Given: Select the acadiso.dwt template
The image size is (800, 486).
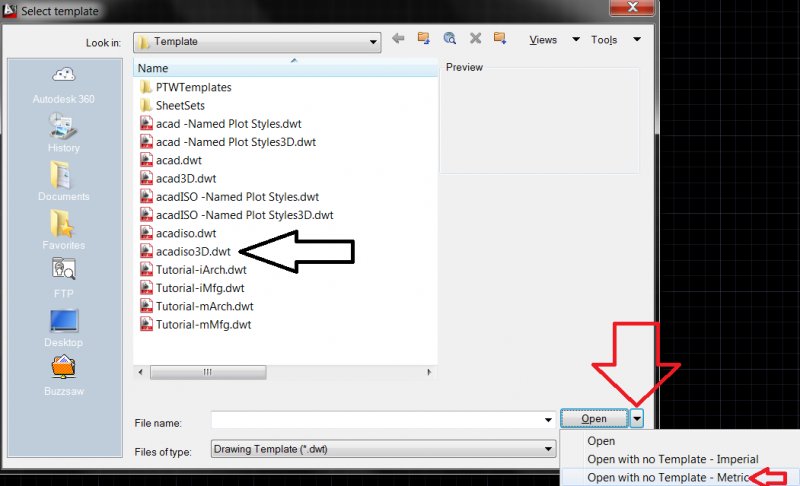Looking at the screenshot, I should click(178, 234).
